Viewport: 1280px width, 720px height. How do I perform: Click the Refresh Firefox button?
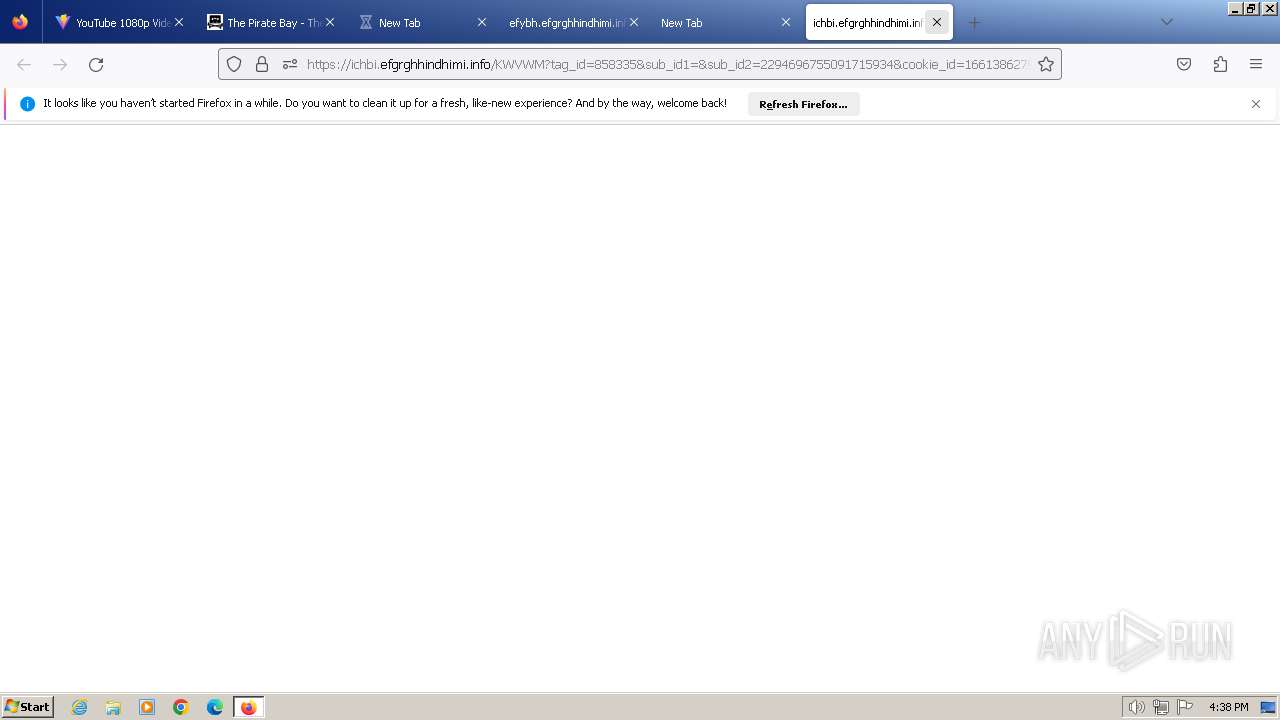(x=803, y=104)
